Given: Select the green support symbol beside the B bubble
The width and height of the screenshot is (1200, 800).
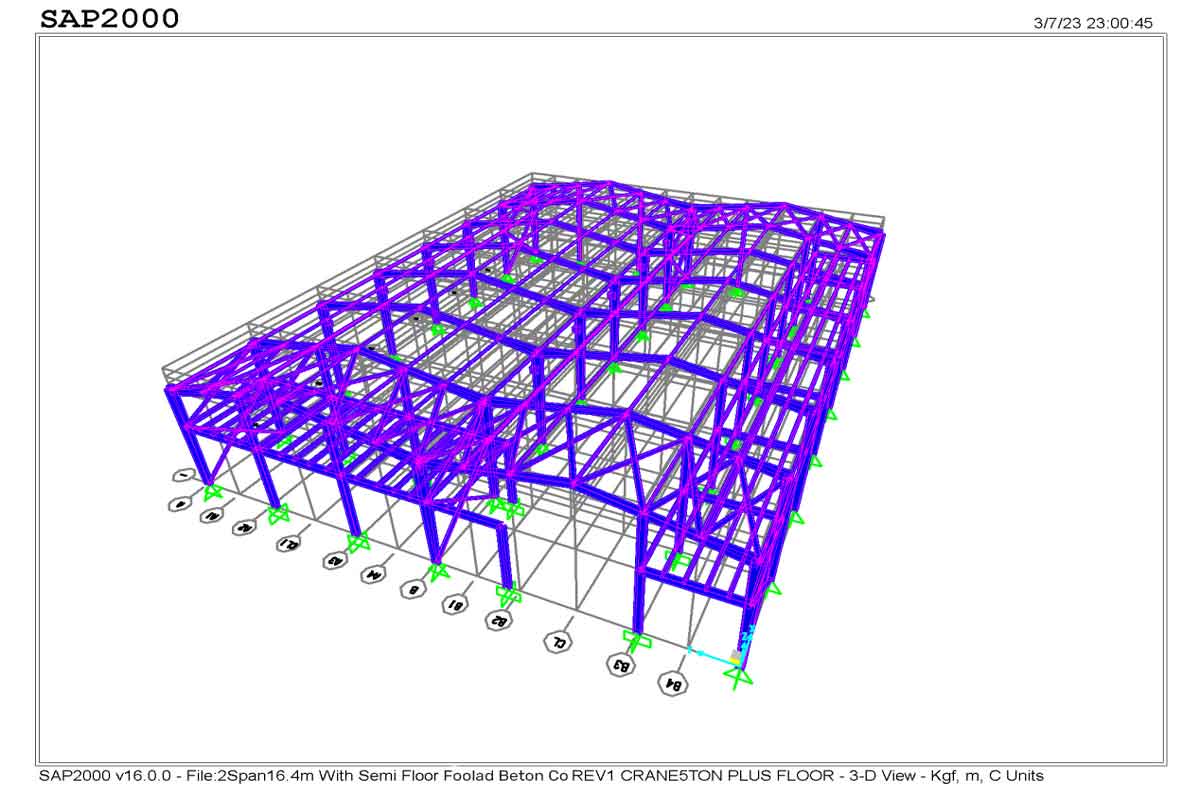Looking at the screenshot, I should coord(438,572).
